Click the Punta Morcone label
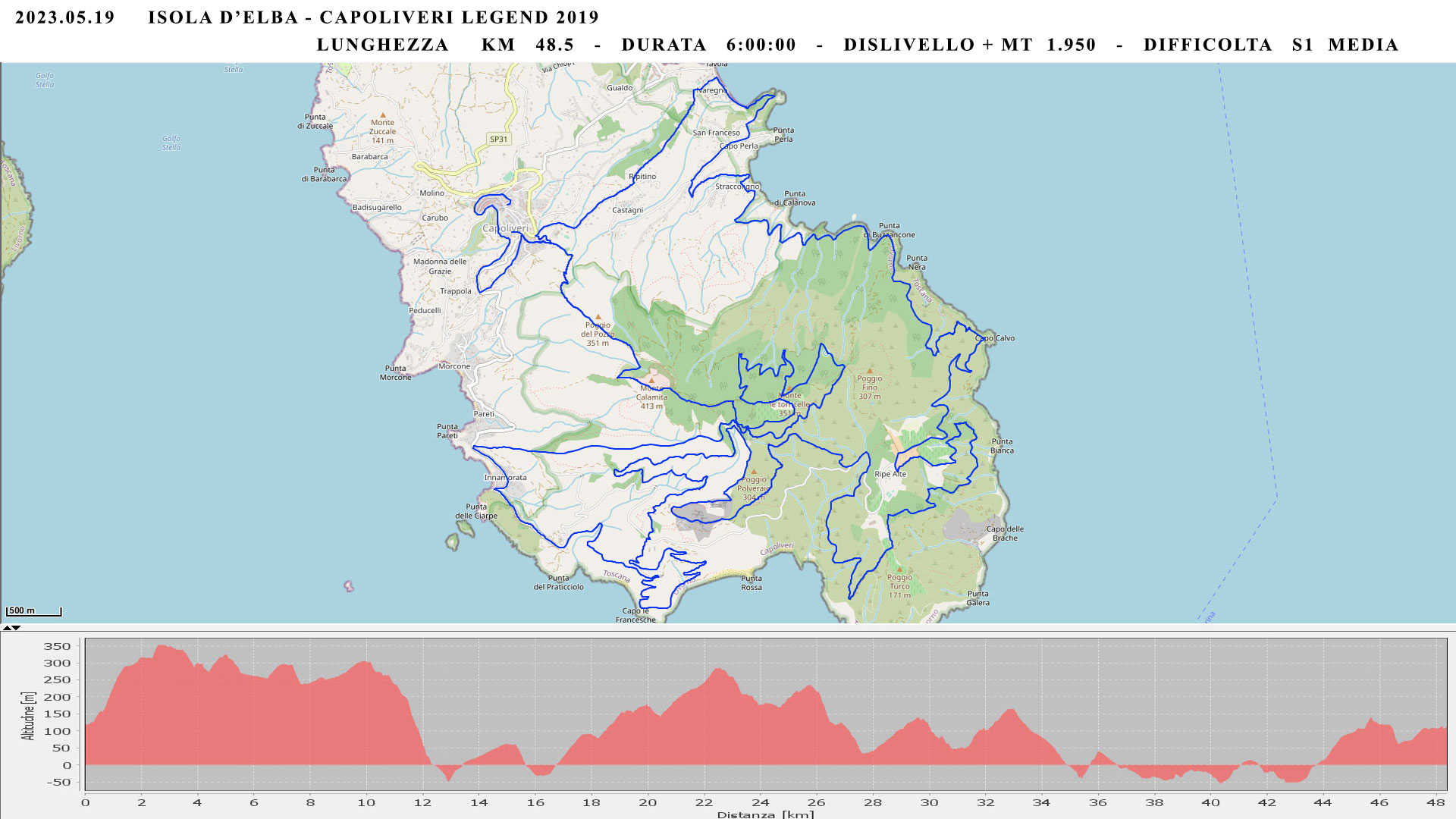This screenshot has width=1456, height=819. (x=395, y=372)
